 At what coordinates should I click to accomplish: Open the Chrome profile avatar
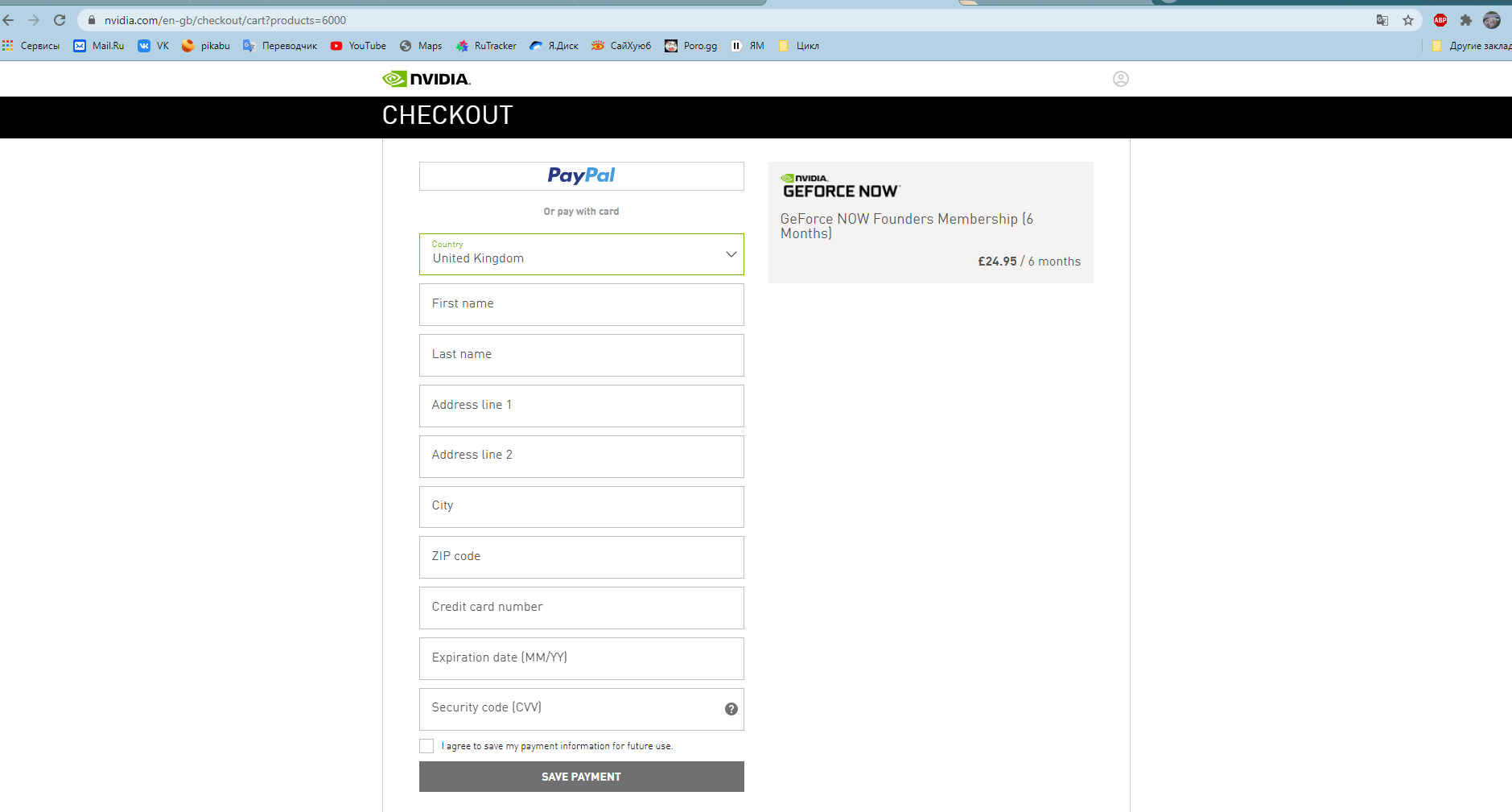(x=1492, y=20)
